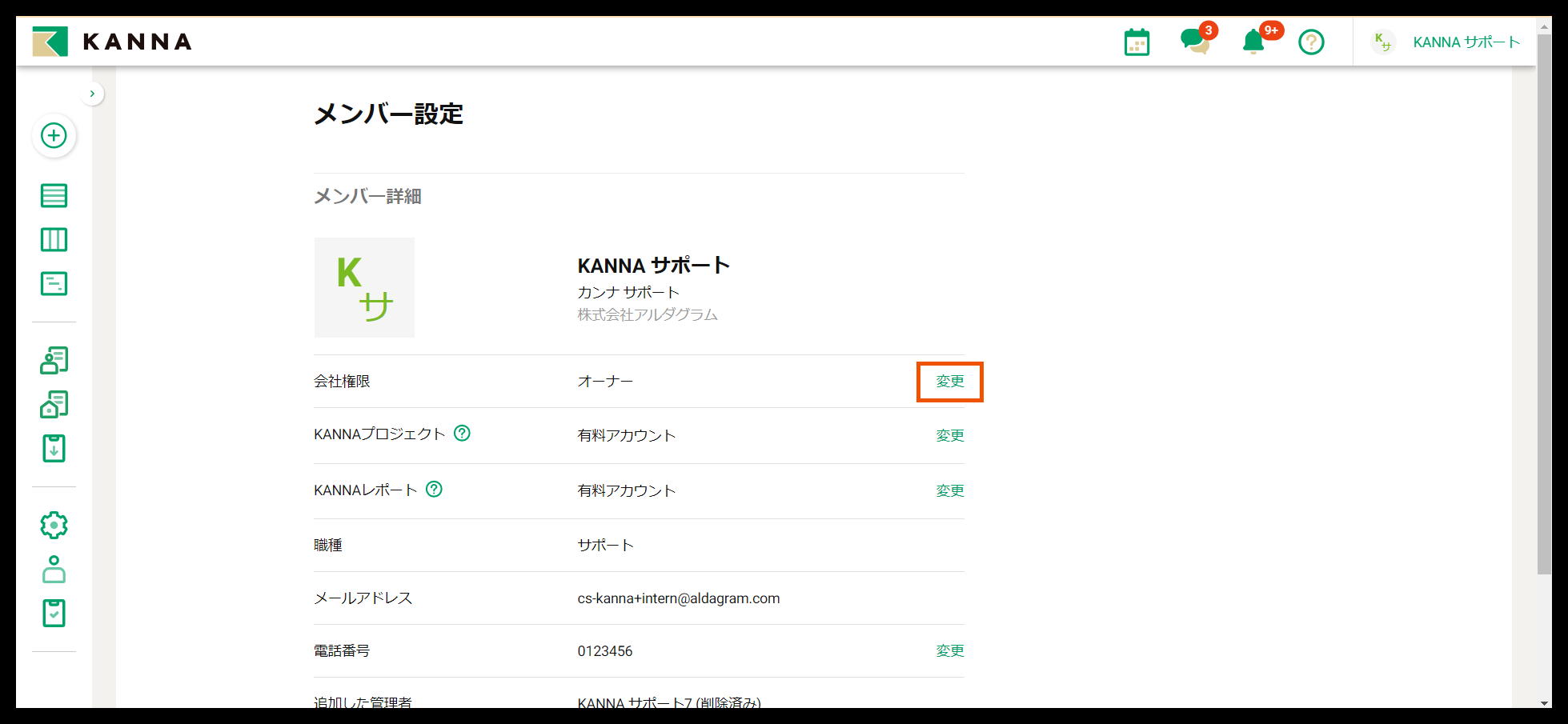1568x724 pixels.
Task: Click 変更 next to 会社権限 オーナー
Action: click(x=949, y=382)
